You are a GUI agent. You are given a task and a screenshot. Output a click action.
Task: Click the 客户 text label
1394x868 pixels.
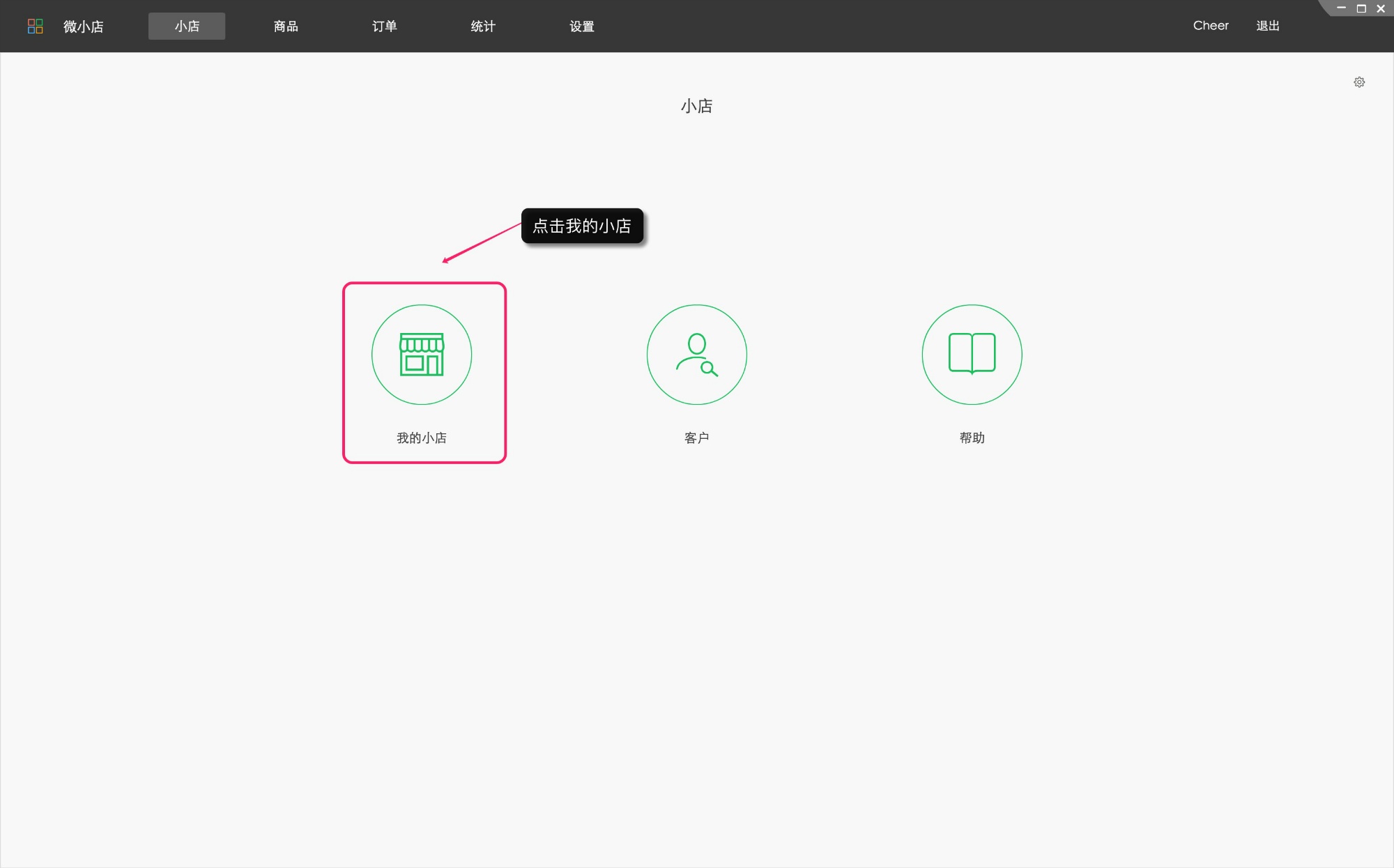click(696, 437)
